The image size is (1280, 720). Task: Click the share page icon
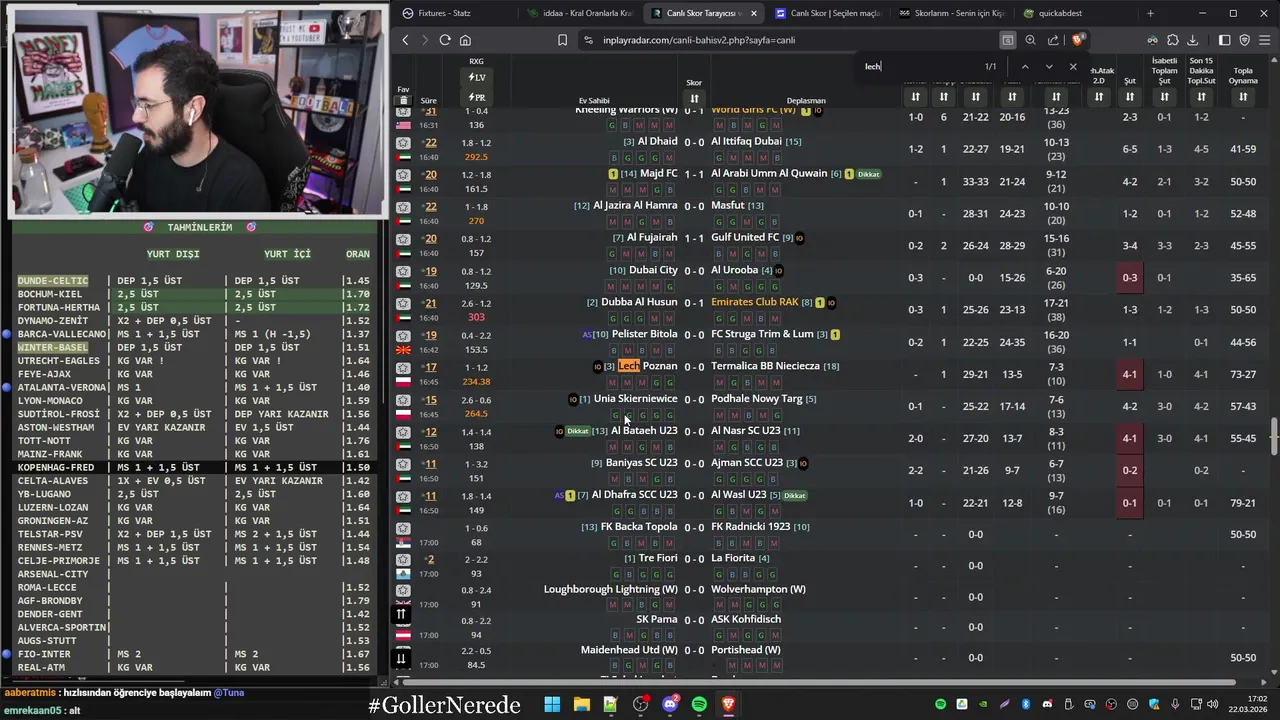point(1053,40)
